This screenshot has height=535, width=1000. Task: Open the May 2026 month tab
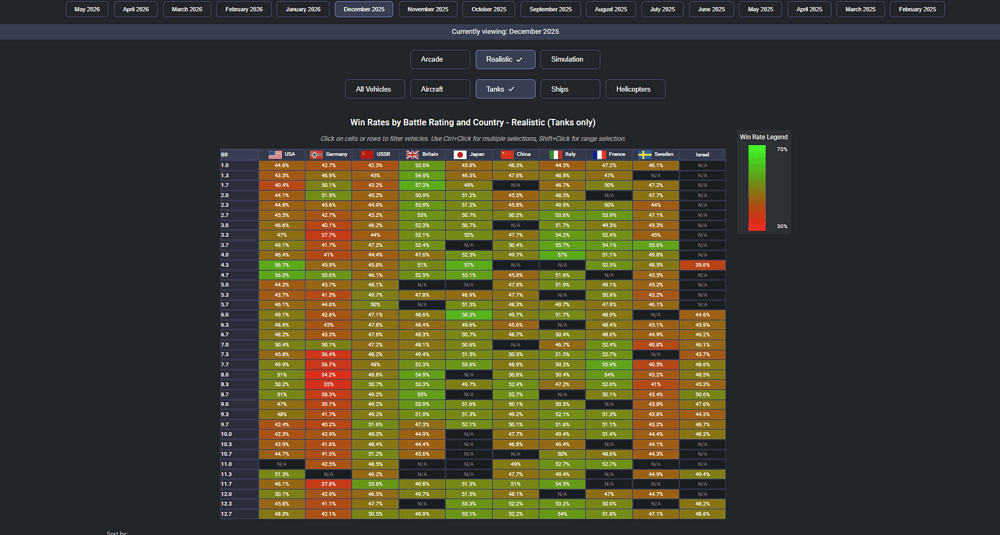(x=87, y=10)
